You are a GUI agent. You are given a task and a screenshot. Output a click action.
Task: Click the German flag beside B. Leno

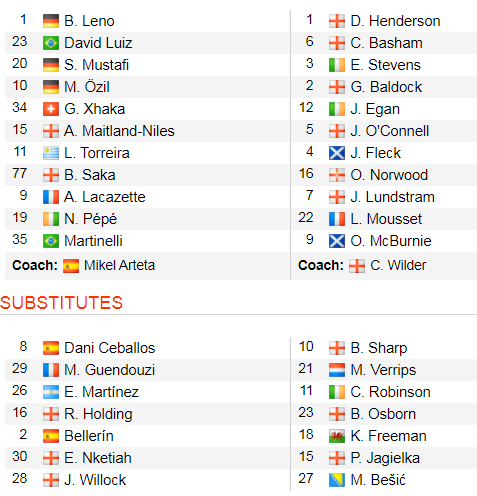click(51, 21)
